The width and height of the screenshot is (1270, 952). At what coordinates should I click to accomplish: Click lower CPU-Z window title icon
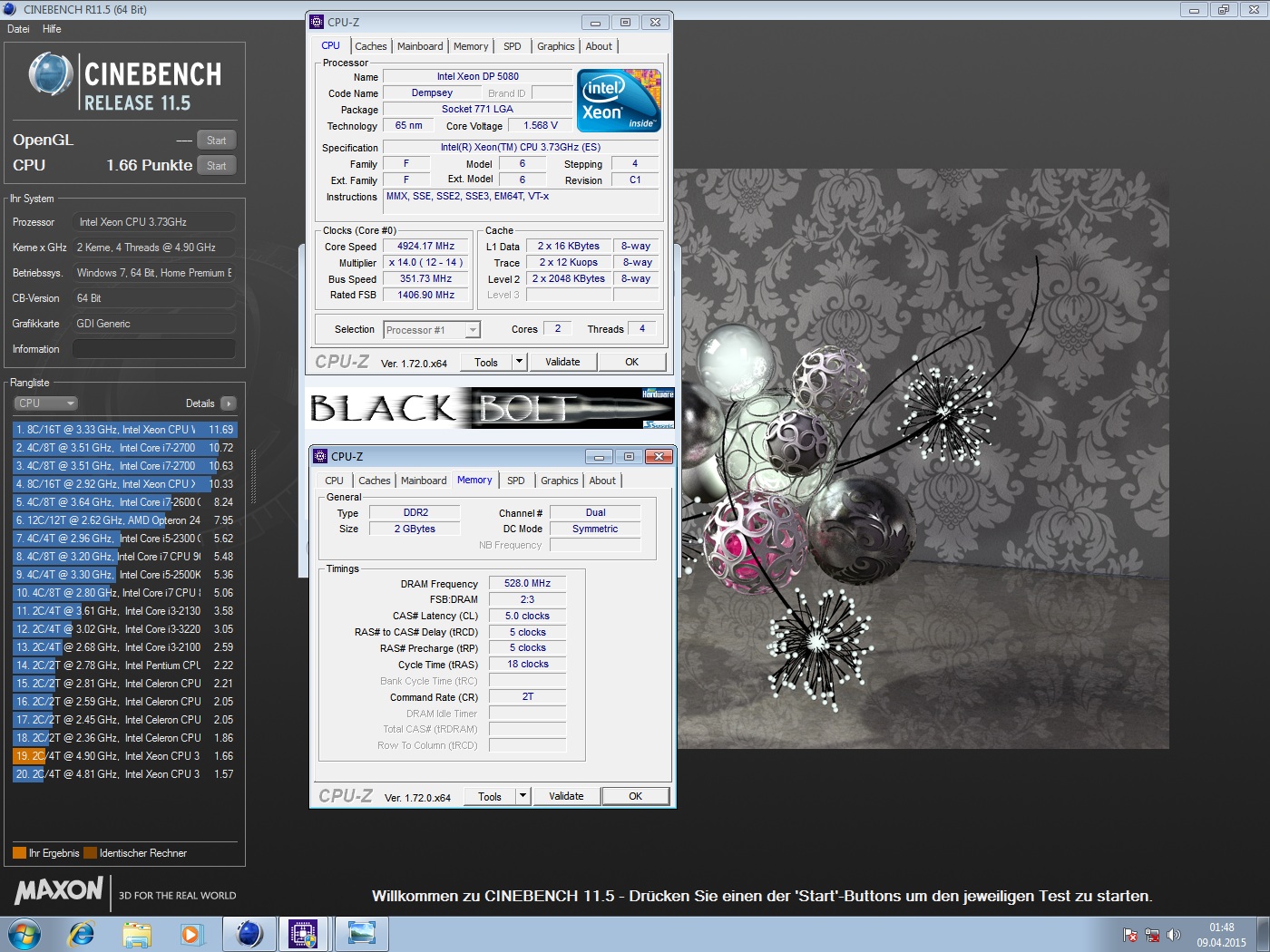[320, 456]
